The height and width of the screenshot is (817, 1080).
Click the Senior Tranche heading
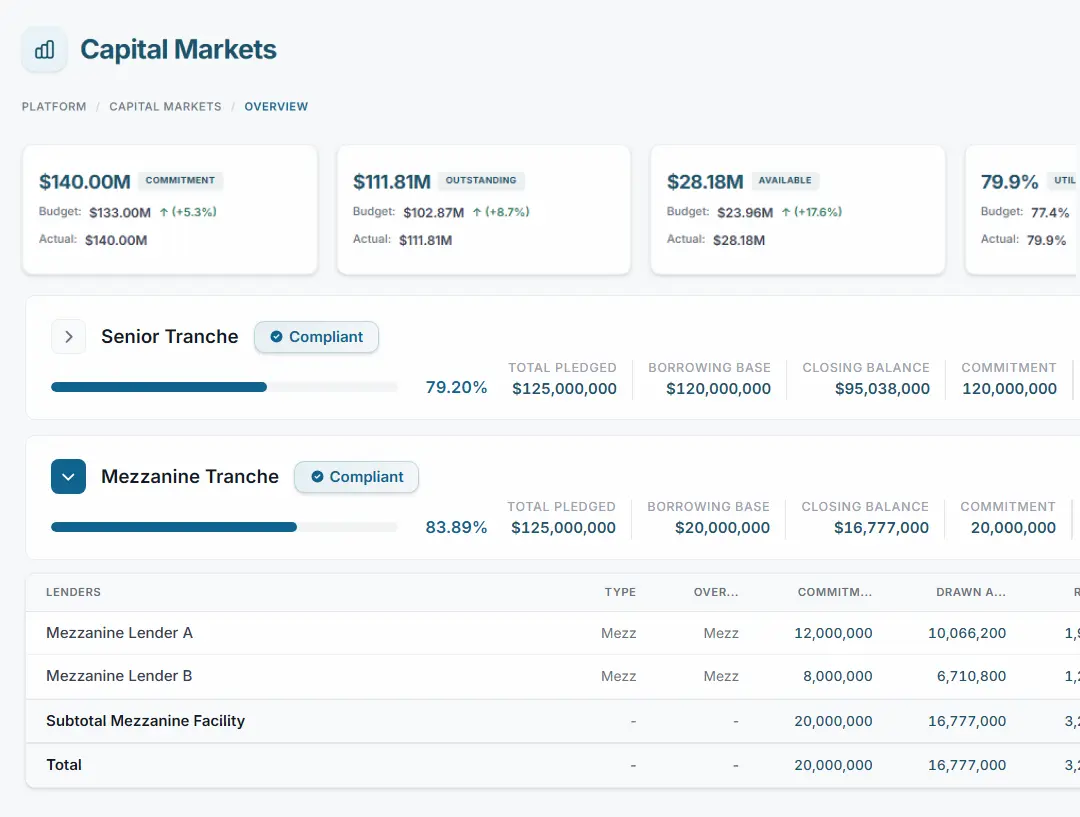click(x=169, y=337)
